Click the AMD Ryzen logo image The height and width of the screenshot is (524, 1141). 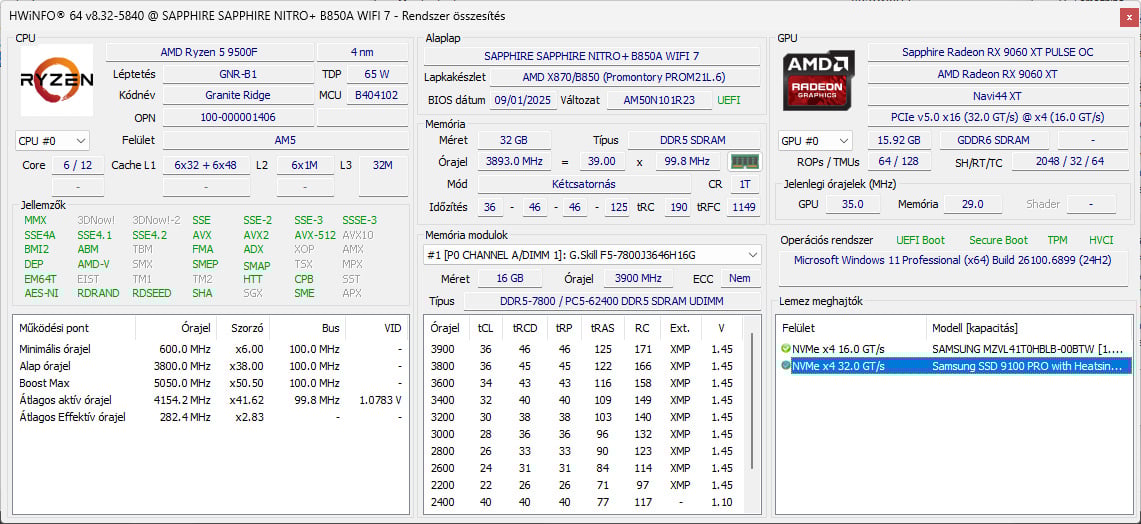[57, 80]
